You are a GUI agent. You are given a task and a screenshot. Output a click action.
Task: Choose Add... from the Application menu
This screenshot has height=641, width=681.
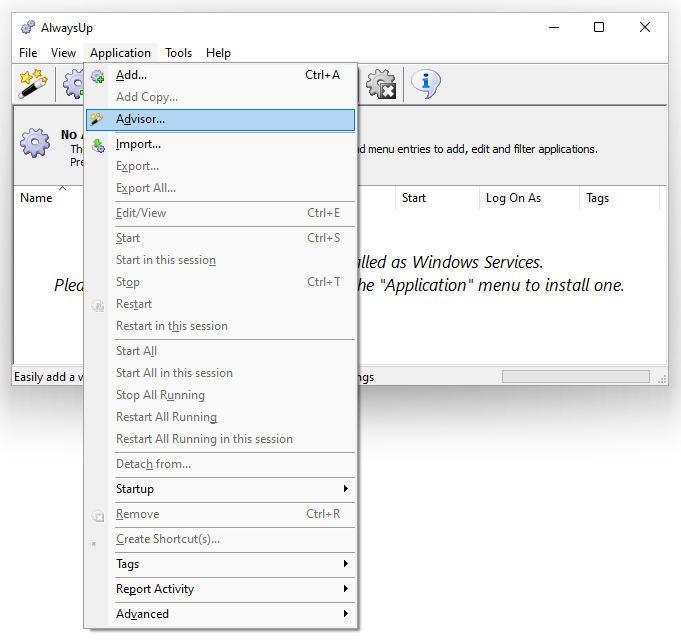click(221, 75)
